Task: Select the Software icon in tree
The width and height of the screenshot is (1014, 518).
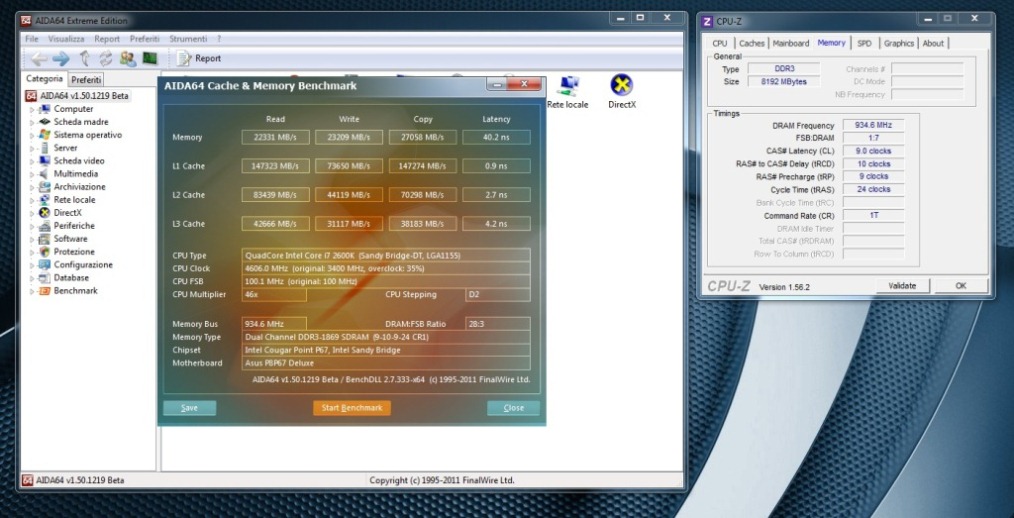Action: (x=44, y=239)
